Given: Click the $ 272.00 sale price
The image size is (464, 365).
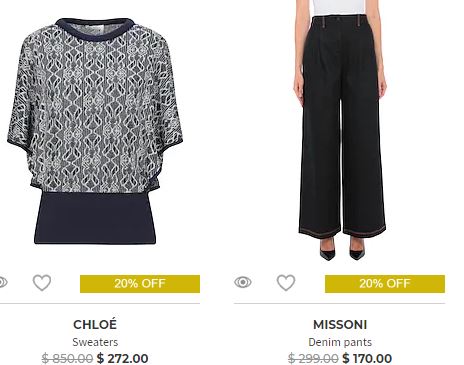Looking at the screenshot, I should pyautogui.click(x=122, y=359).
